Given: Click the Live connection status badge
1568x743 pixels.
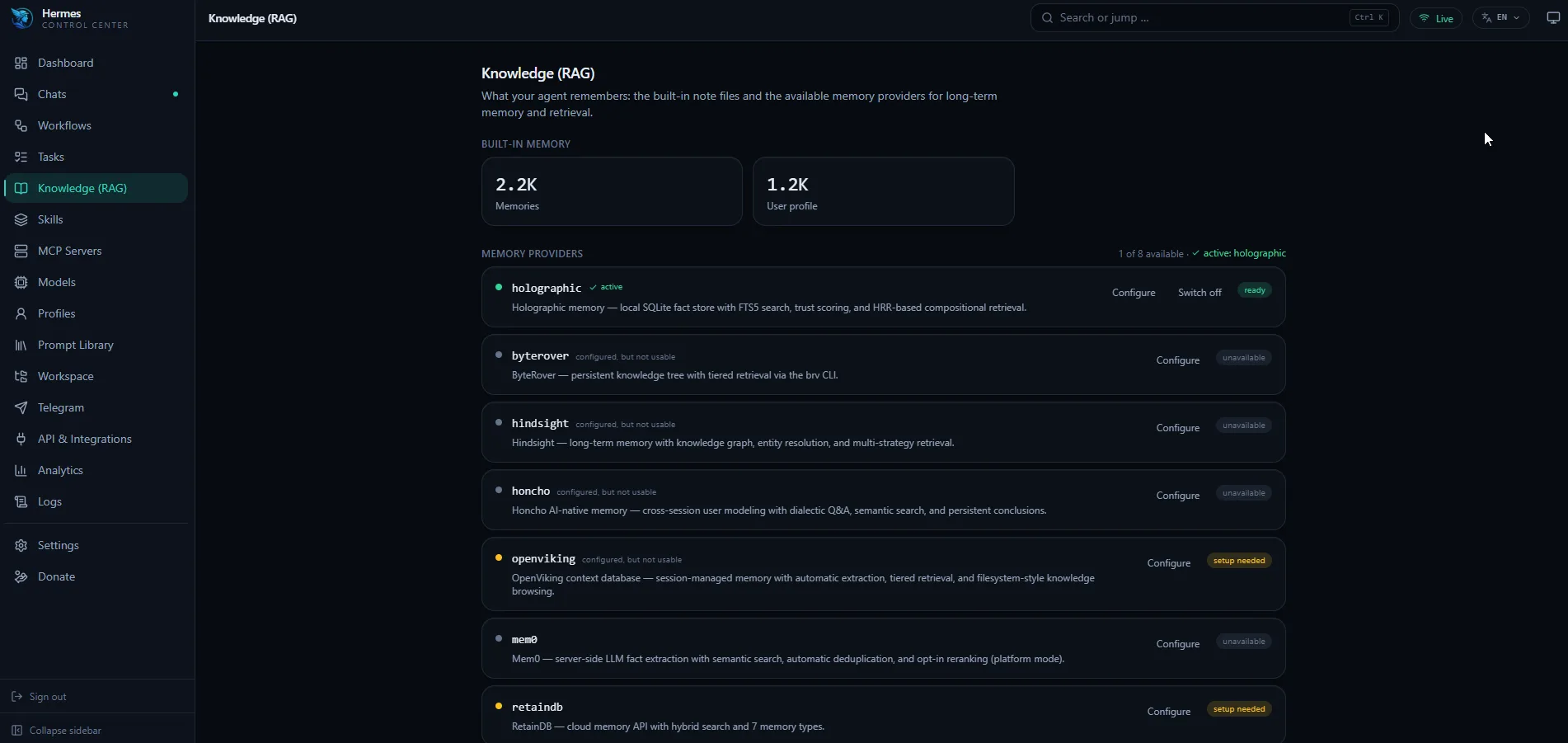Looking at the screenshot, I should (x=1435, y=18).
